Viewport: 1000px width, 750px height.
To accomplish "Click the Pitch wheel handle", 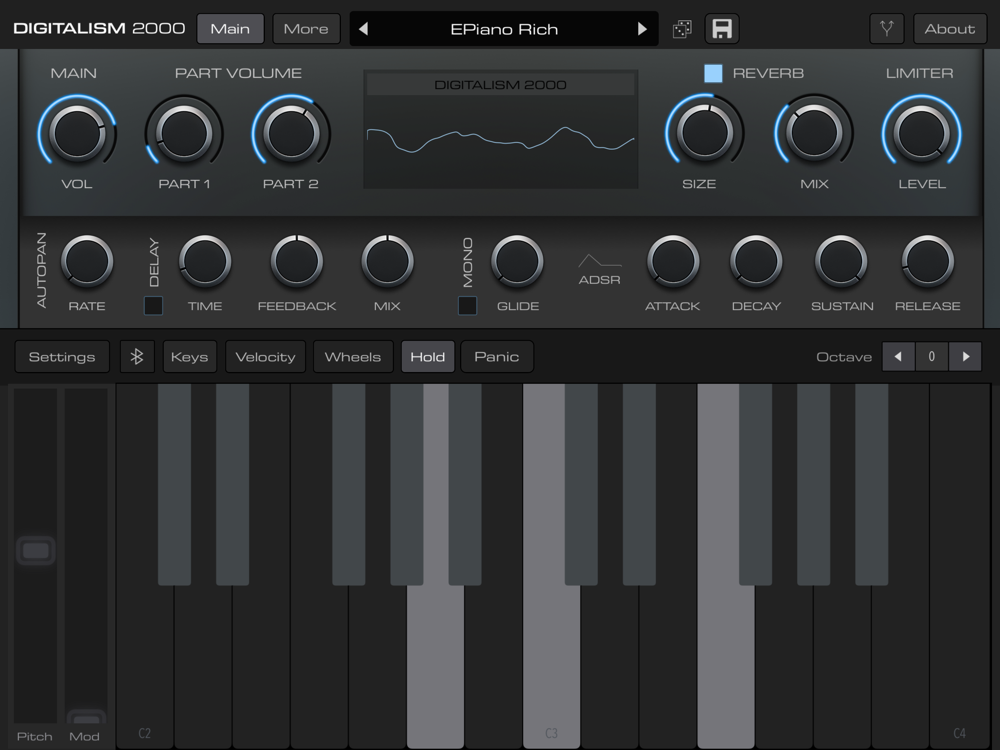I will click(36, 550).
